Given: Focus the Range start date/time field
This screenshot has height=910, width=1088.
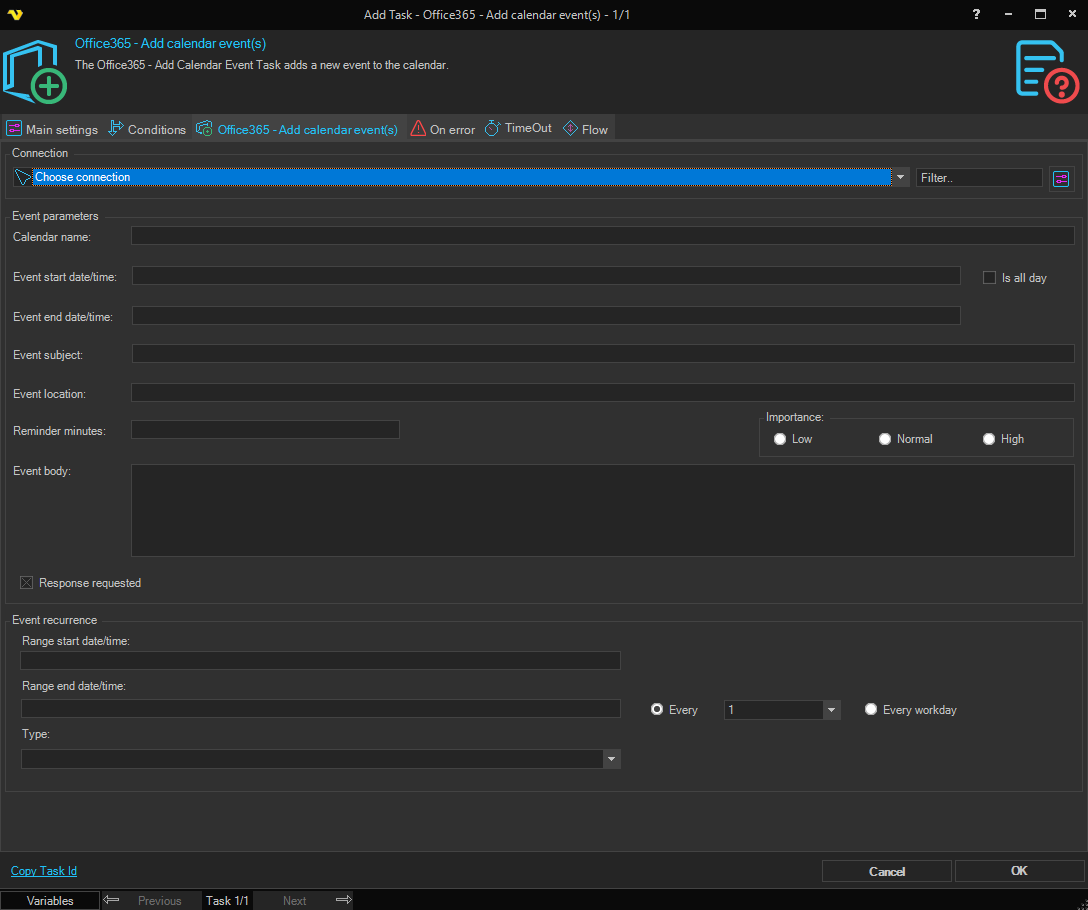Looking at the screenshot, I should [321, 660].
